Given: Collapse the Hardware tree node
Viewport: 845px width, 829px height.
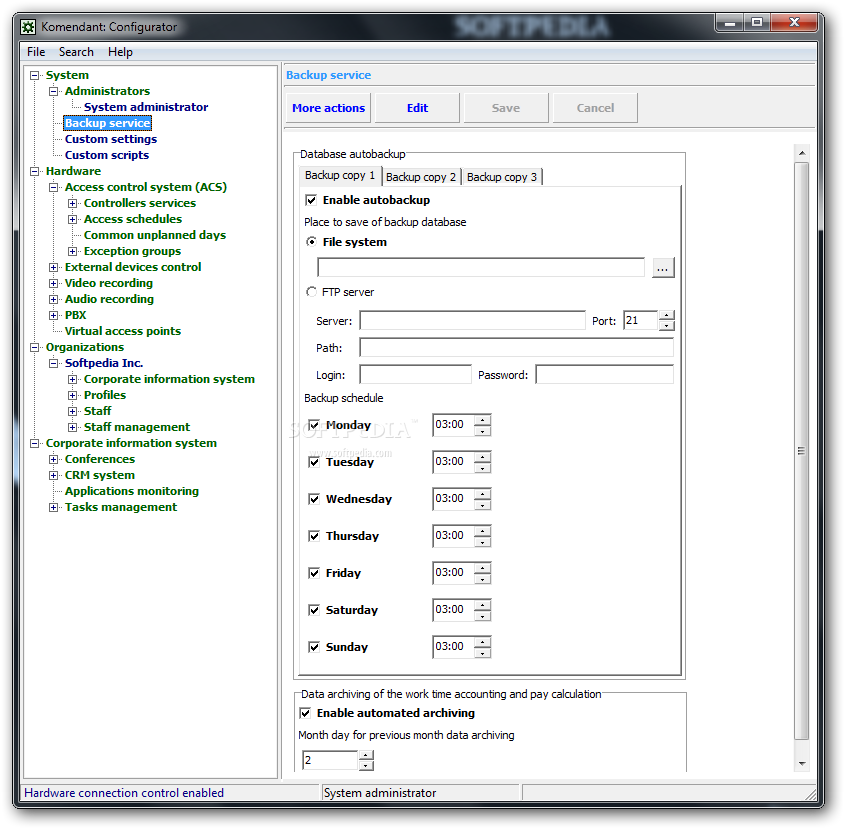Looking at the screenshot, I should [x=34, y=171].
